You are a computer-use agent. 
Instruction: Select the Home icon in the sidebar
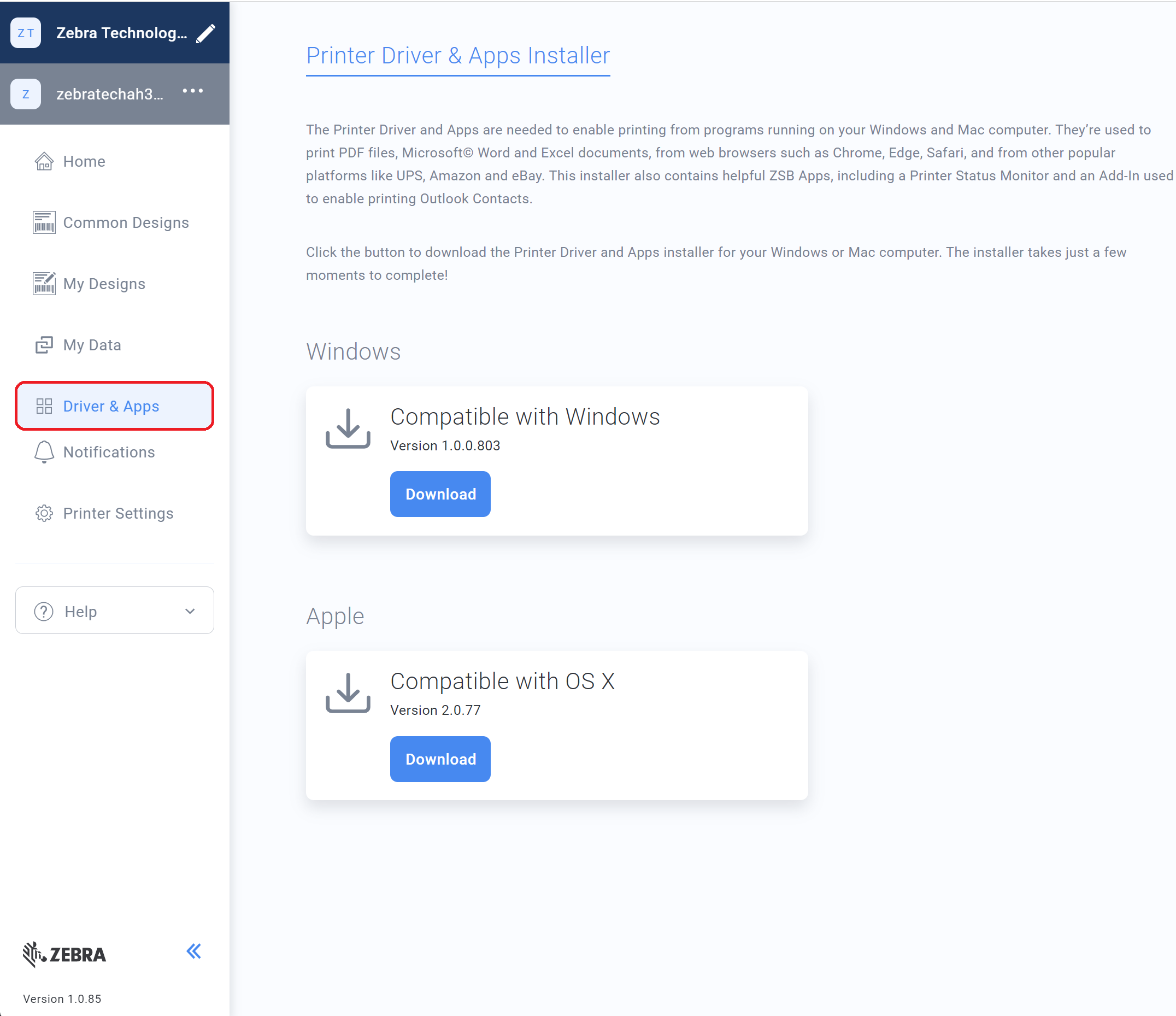[x=44, y=161]
